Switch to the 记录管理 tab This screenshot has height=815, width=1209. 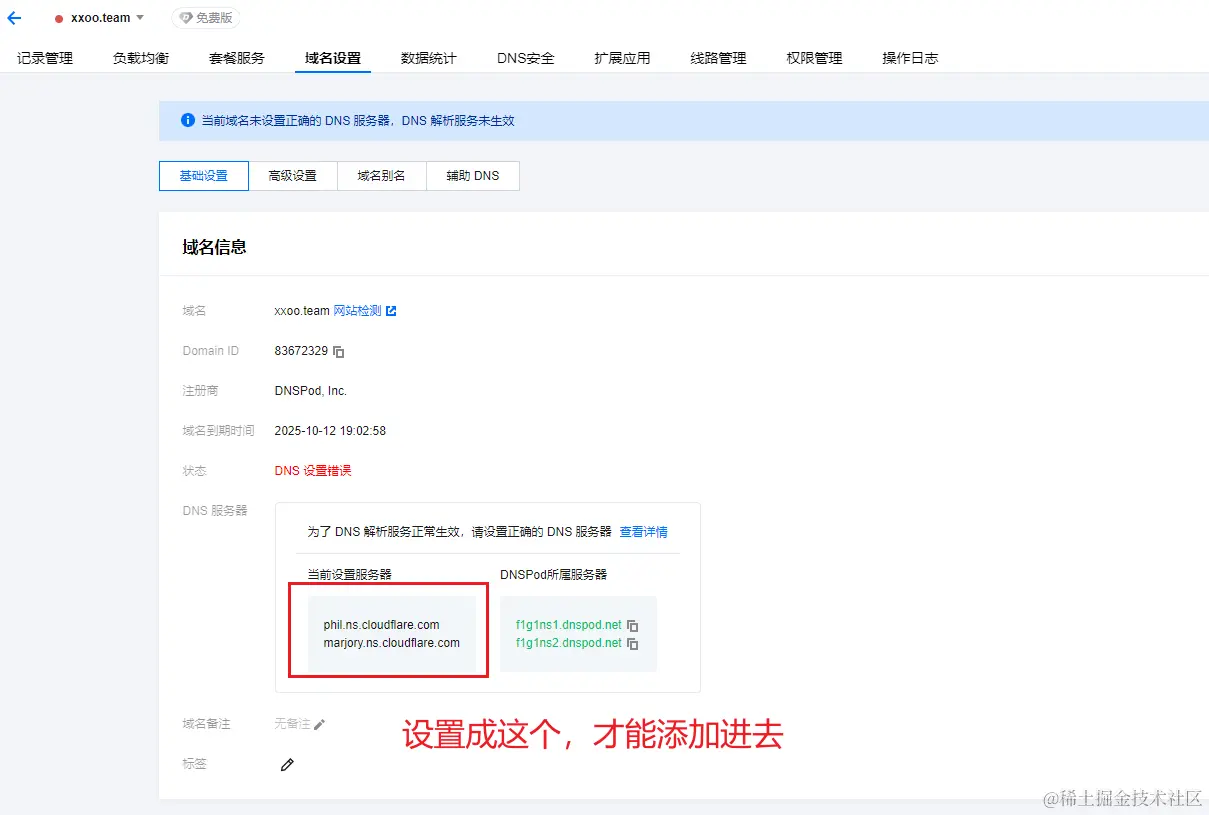pos(44,58)
